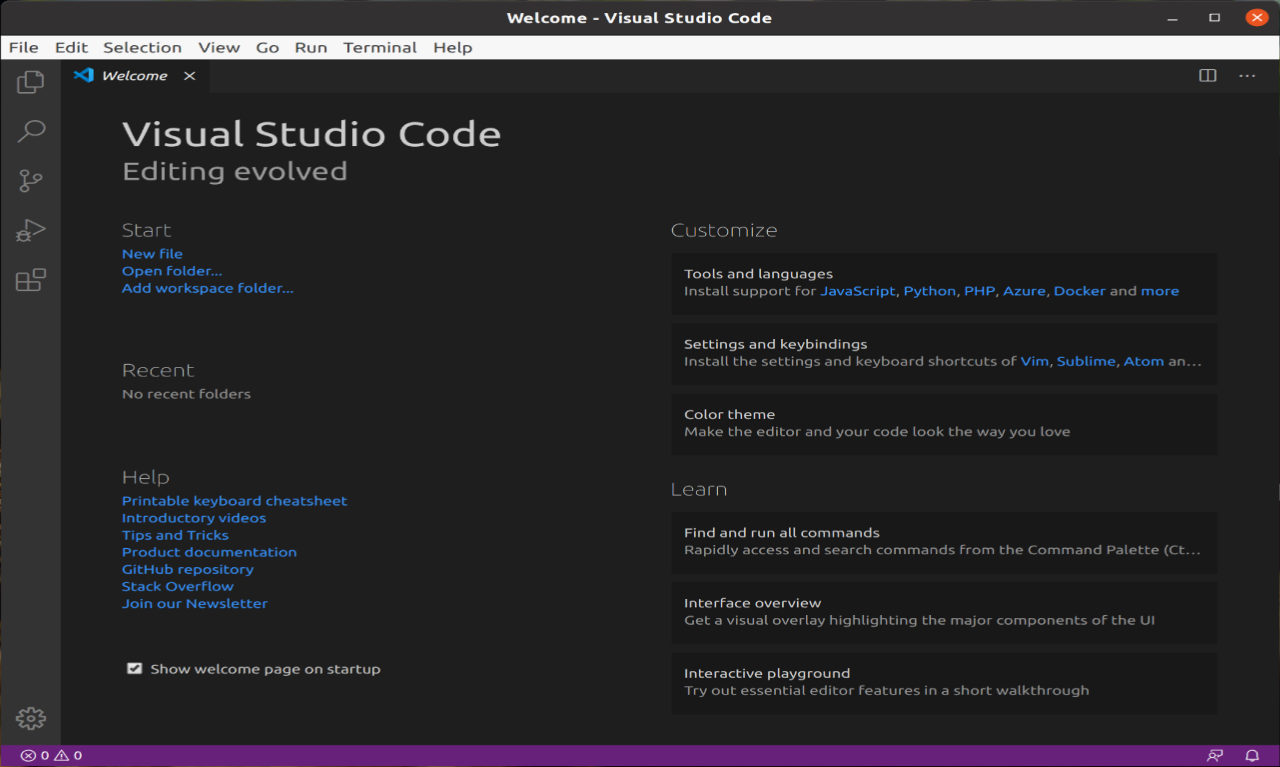Image resolution: width=1280 pixels, height=767 pixels.
Task: Install Docker support link
Action: pos(1080,291)
